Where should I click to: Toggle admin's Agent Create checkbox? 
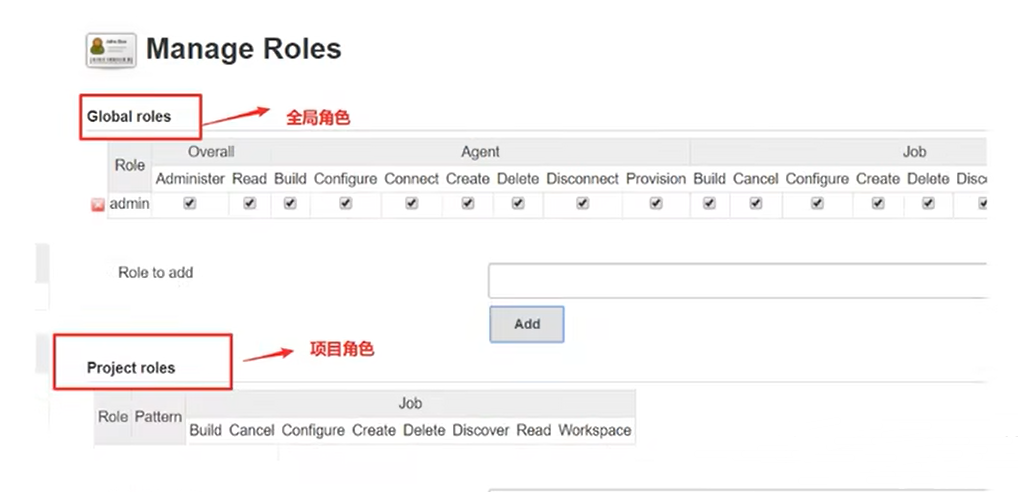pyautogui.click(x=467, y=203)
